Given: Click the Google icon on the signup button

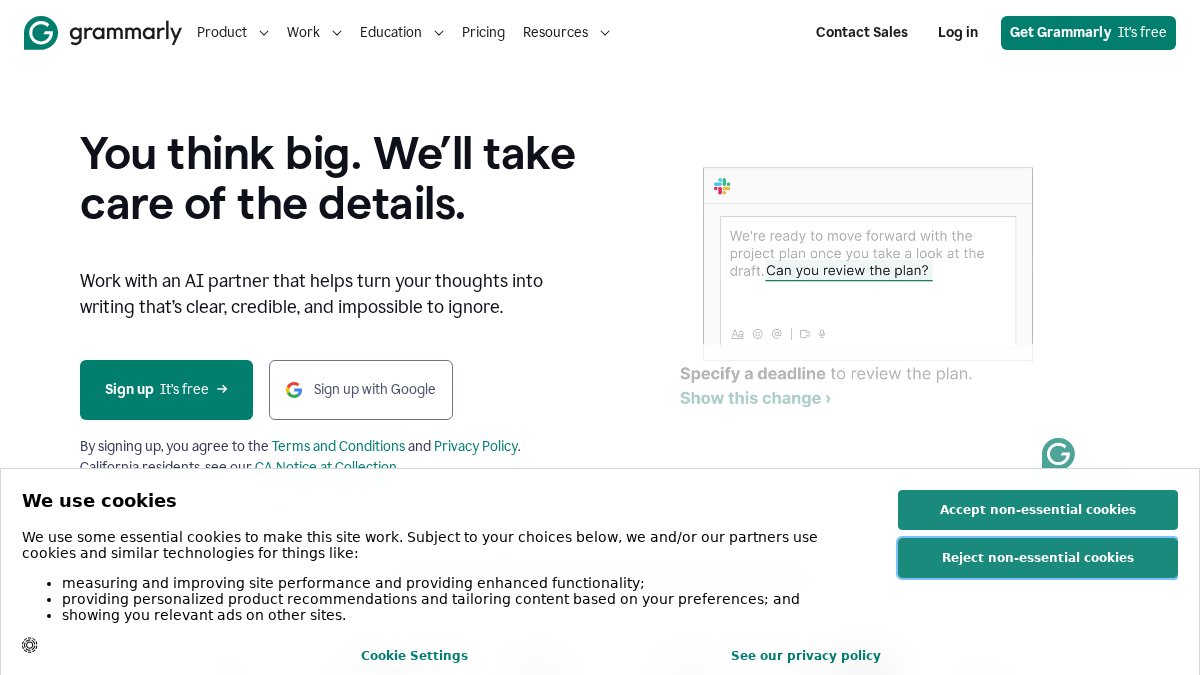Looking at the screenshot, I should point(294,390).
